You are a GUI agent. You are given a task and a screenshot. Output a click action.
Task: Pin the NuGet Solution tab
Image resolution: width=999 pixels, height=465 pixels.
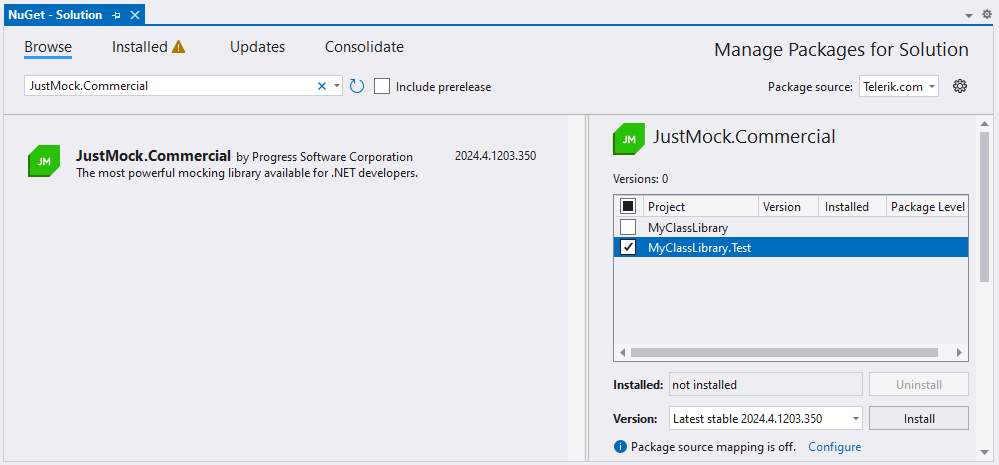117,16
